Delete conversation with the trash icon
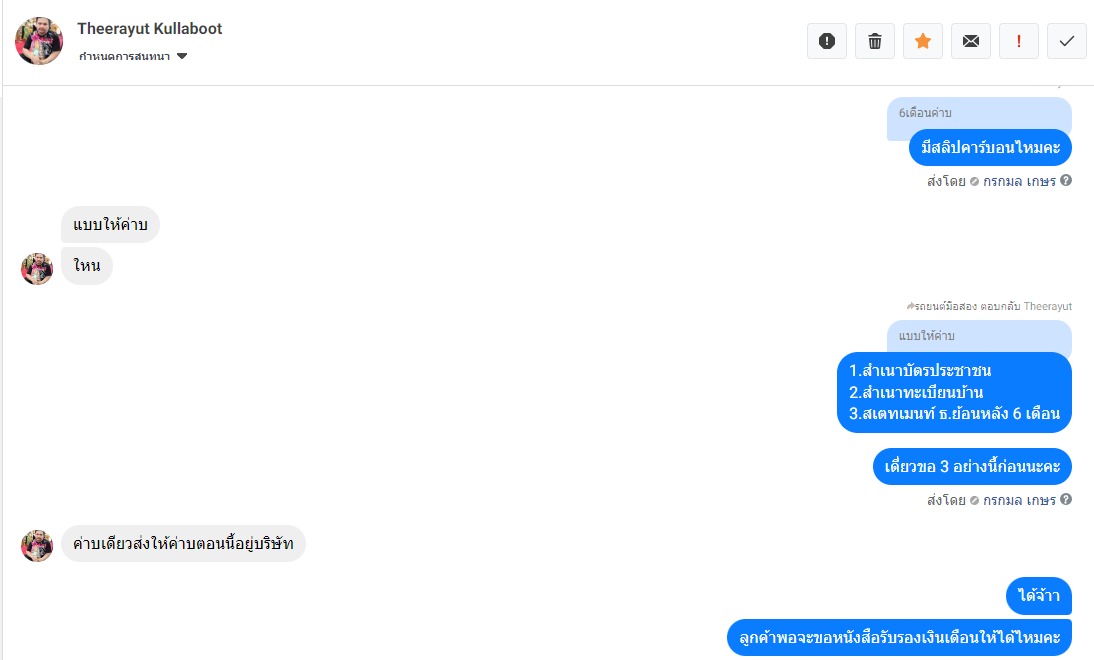Image resolution: width=1094 pixels, height=660 pixels. click(x=875, y=41)
